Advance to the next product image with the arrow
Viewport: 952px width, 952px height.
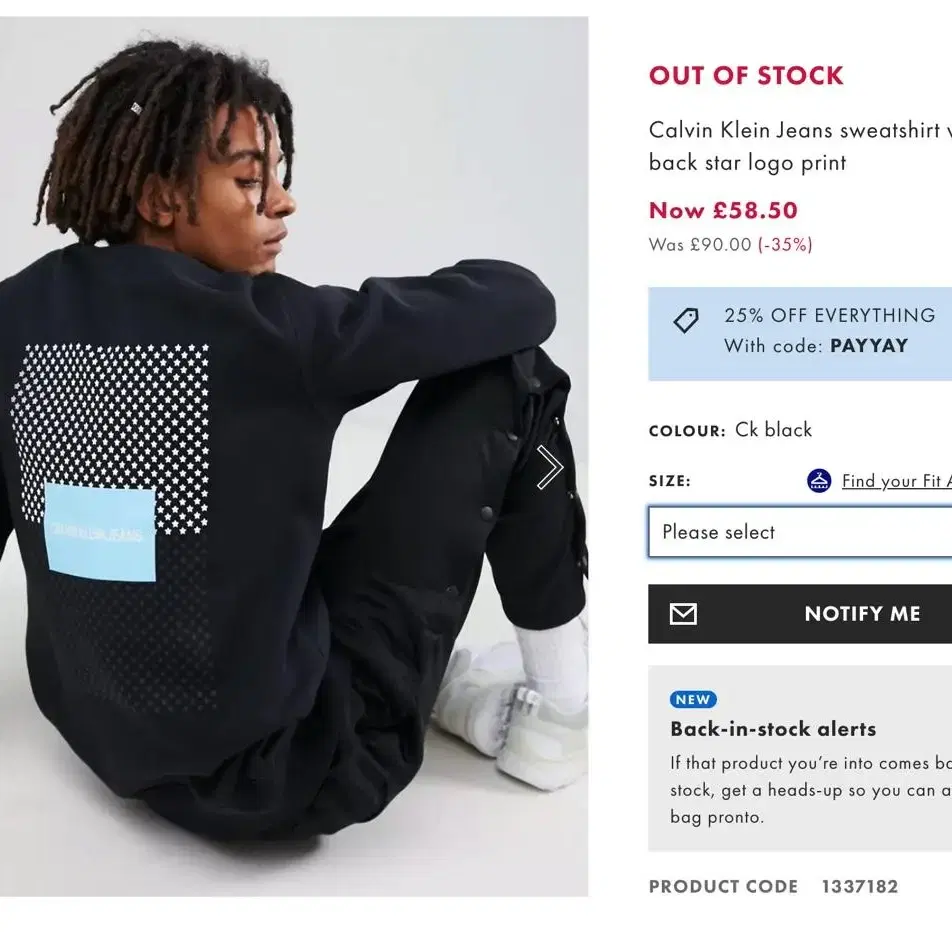(549, 467)
